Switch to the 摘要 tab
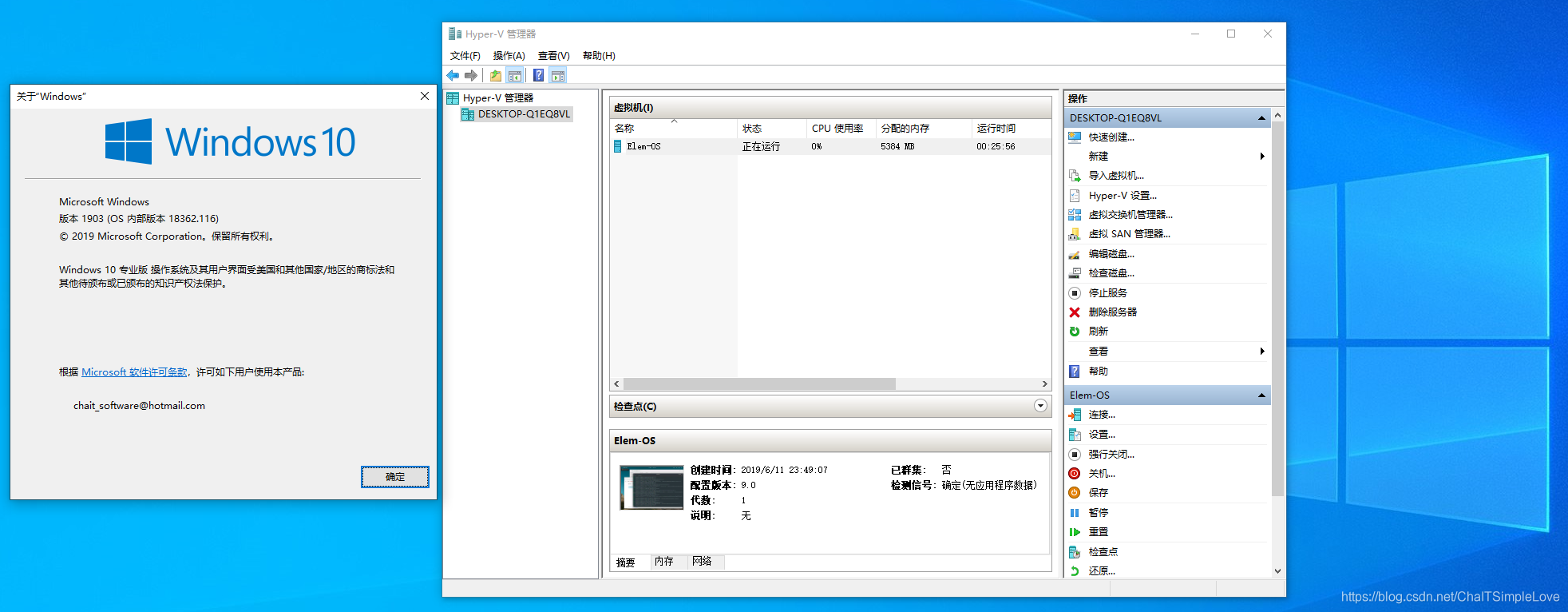Image resolution: width=1568 pixels, height=612 pixels. pyautogui.click(x=626, y=562)
